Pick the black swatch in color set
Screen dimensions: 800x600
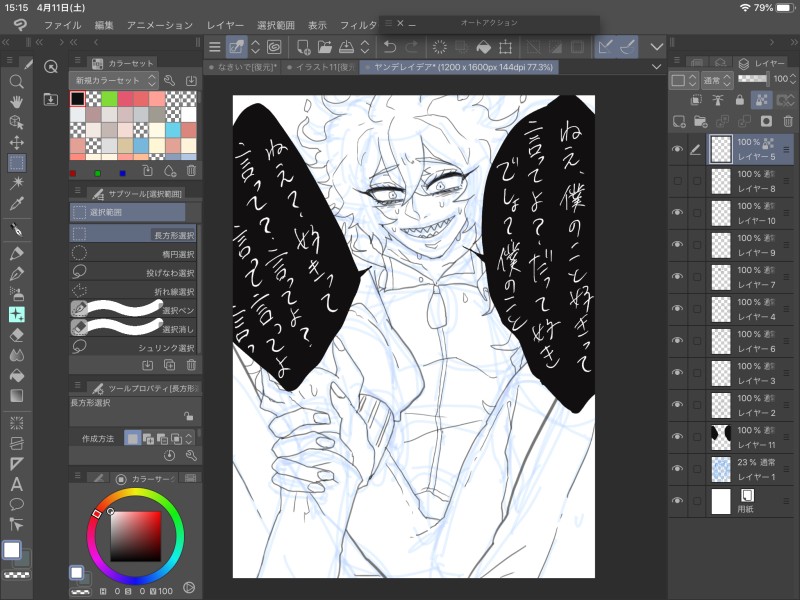point(78,99)
